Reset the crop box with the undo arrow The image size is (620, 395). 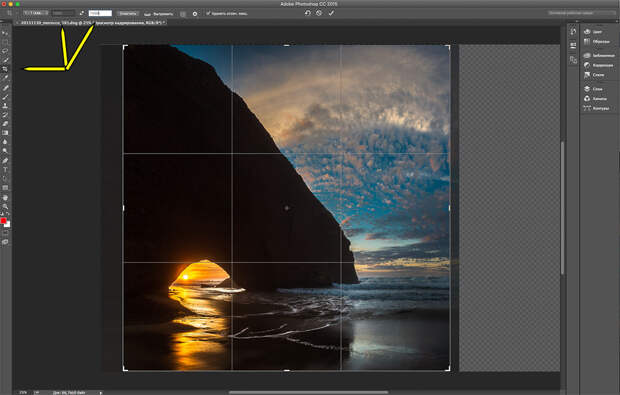tap(307, 13)
